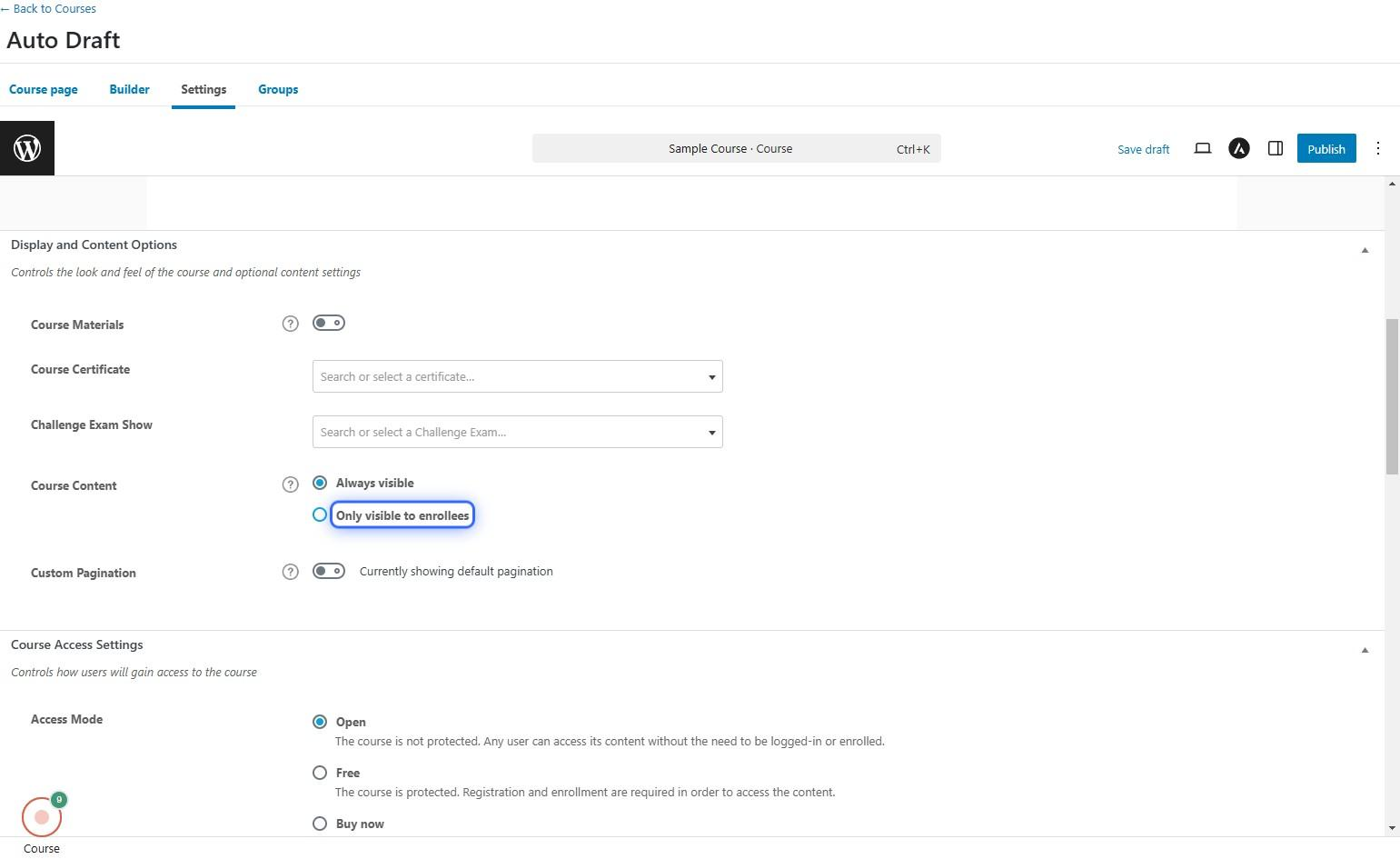Open the Challenge Exam Show dropdown
The width and height of the screenshot is (1400, 859).
pyautogui.click(x=517, y=433)
